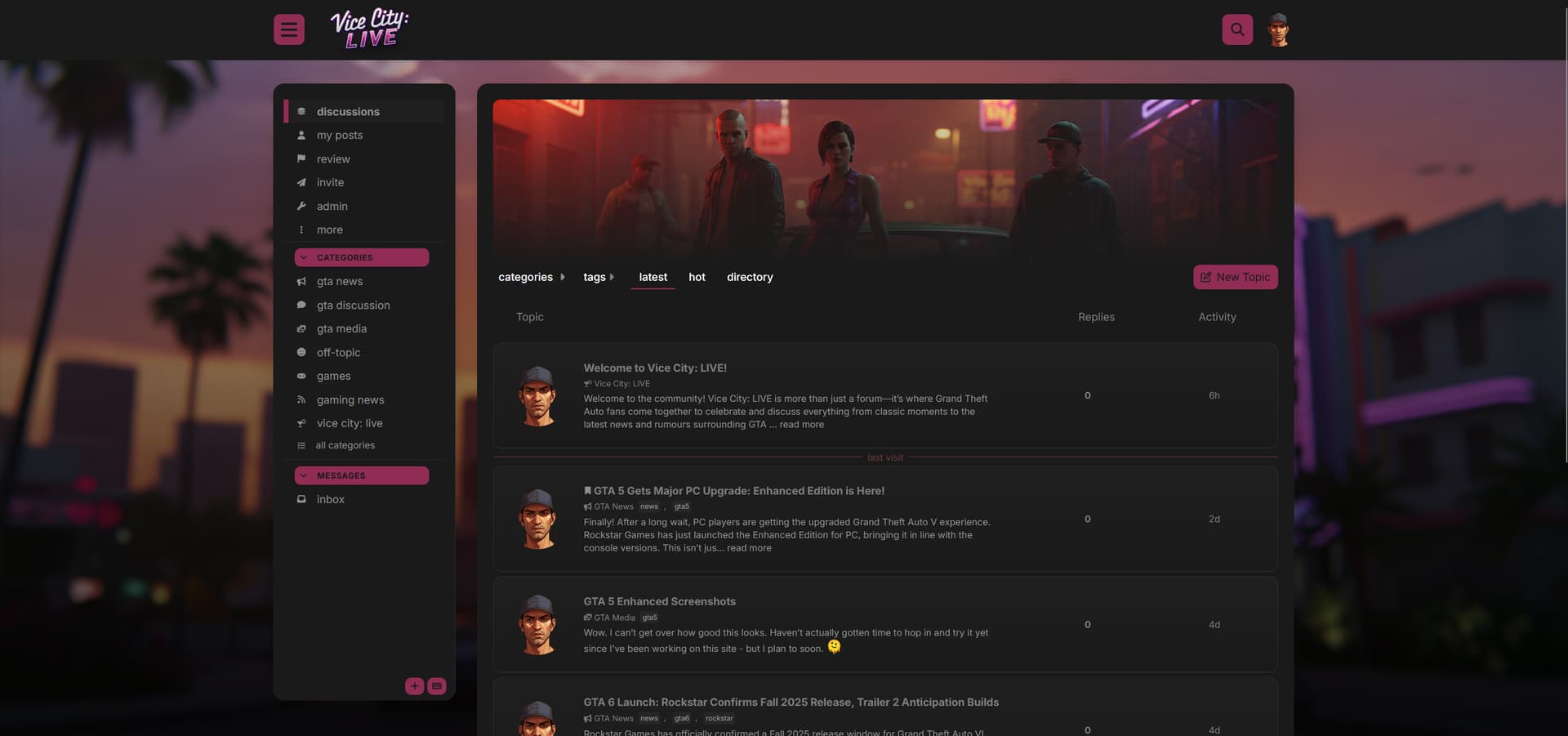Collapse the MESSAGES sidebar section

click(x=361, y=475)
